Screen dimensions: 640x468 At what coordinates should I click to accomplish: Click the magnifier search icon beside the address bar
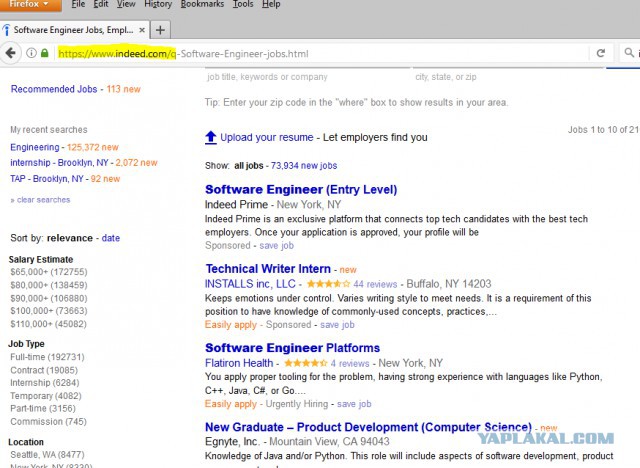629,52
